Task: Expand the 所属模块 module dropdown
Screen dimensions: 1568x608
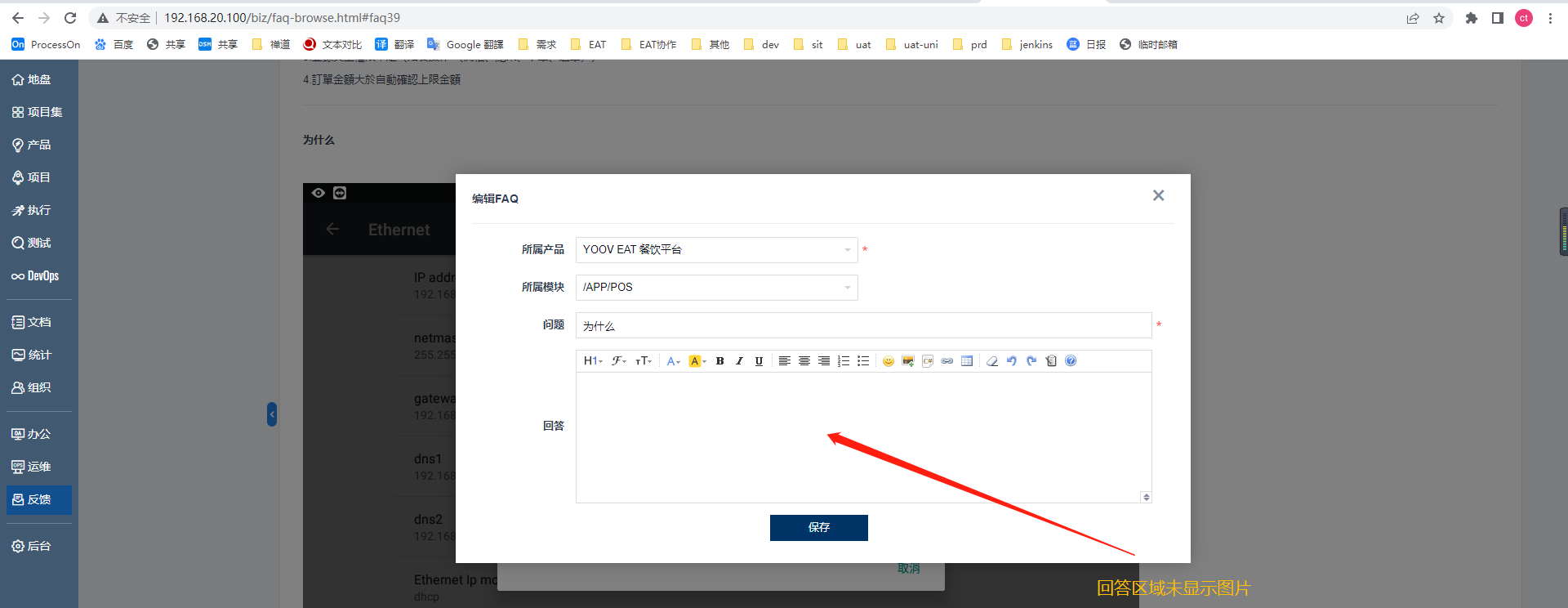Action: coord(716,288)
